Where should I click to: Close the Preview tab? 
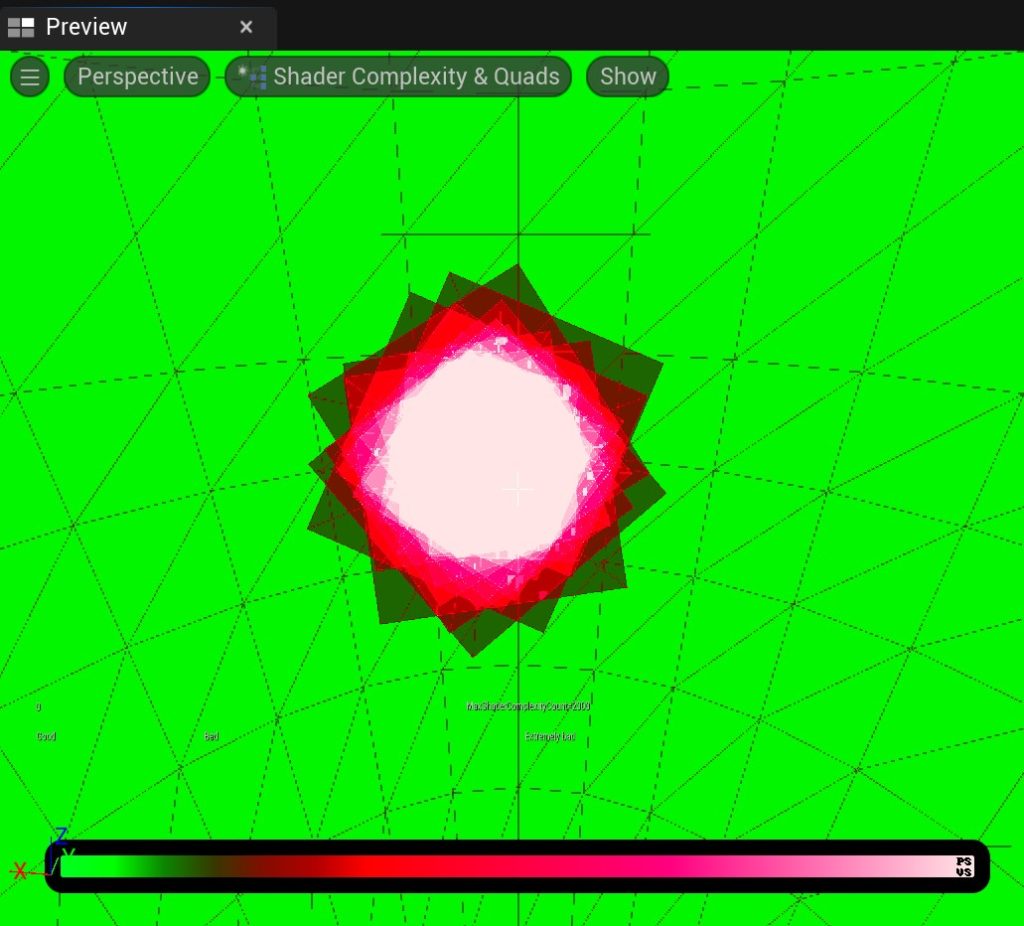point(246,27)
